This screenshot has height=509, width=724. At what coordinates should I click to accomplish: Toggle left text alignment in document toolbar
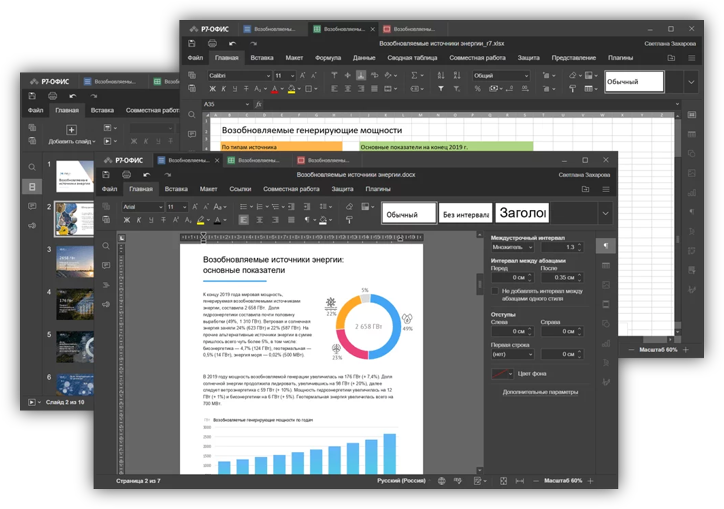tap(243, 220)
